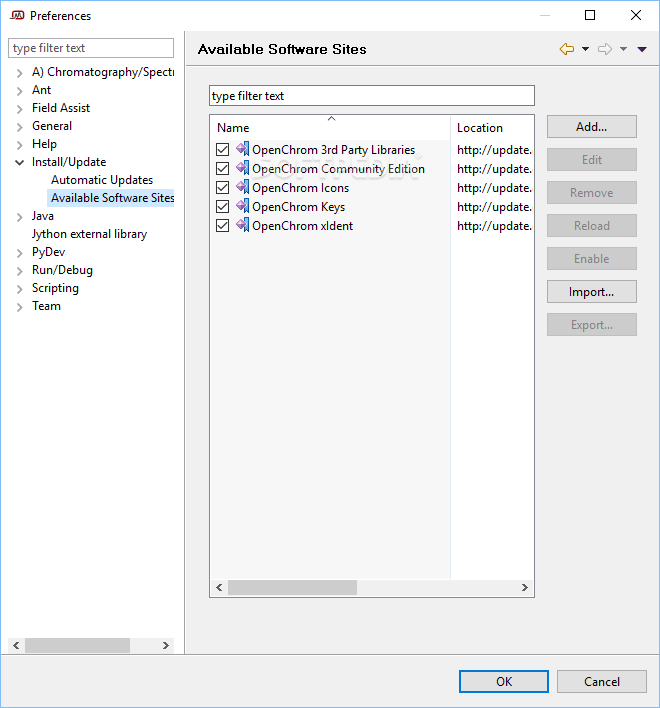Select the Team tree item label
Screen dimensions: 660x708
(x=46, y=306)
